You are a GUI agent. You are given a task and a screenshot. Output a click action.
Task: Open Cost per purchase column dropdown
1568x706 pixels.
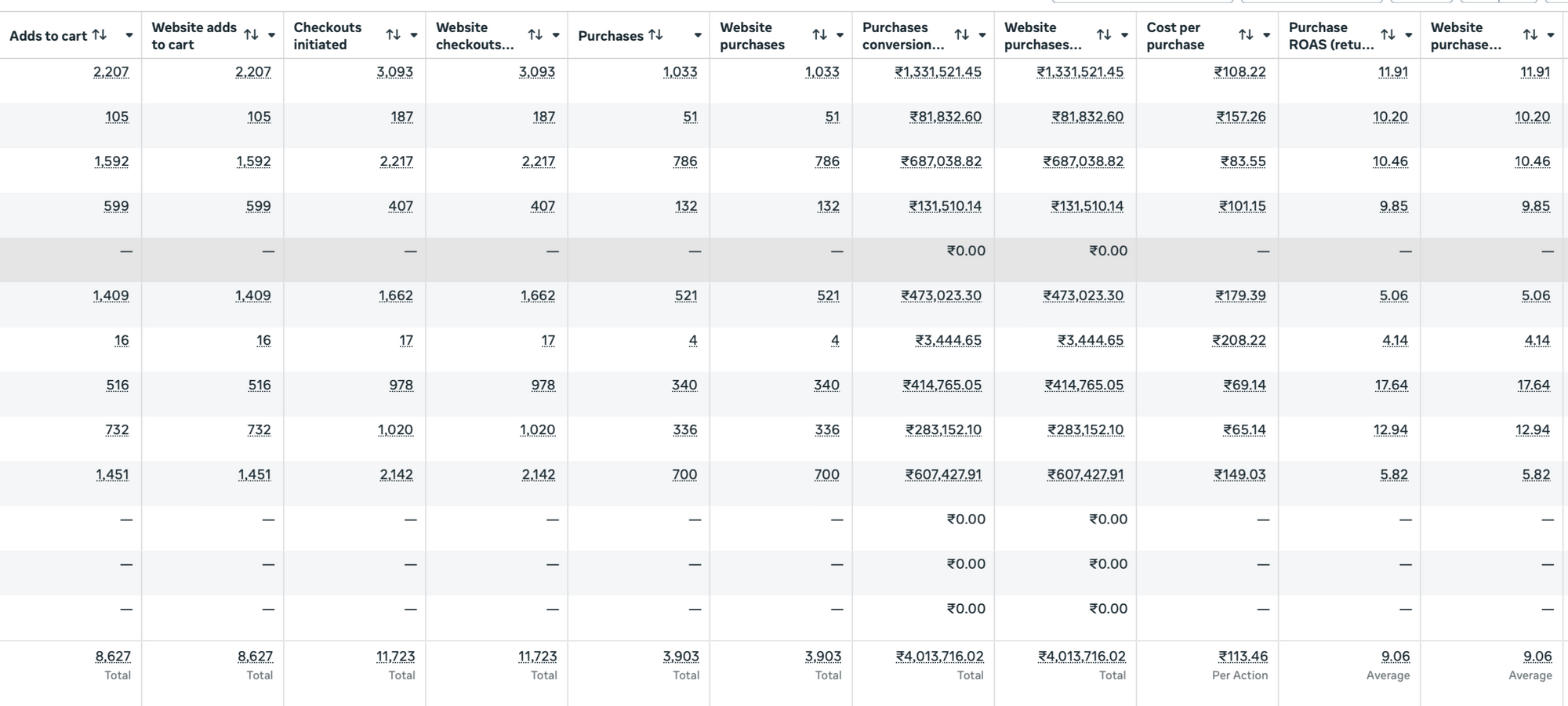click(x=1266, y=35)
